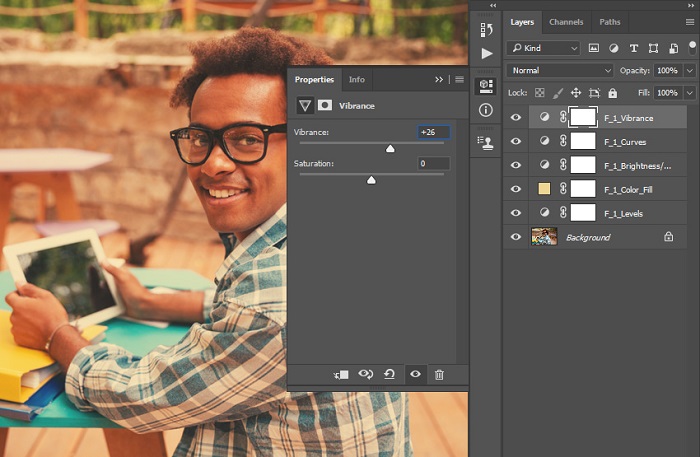Image resolution: width=700 pixels, height=457 pixels.
Task: Open the Clone Source stamp icon
Action: pyautogui.click(x=485, y=143)
